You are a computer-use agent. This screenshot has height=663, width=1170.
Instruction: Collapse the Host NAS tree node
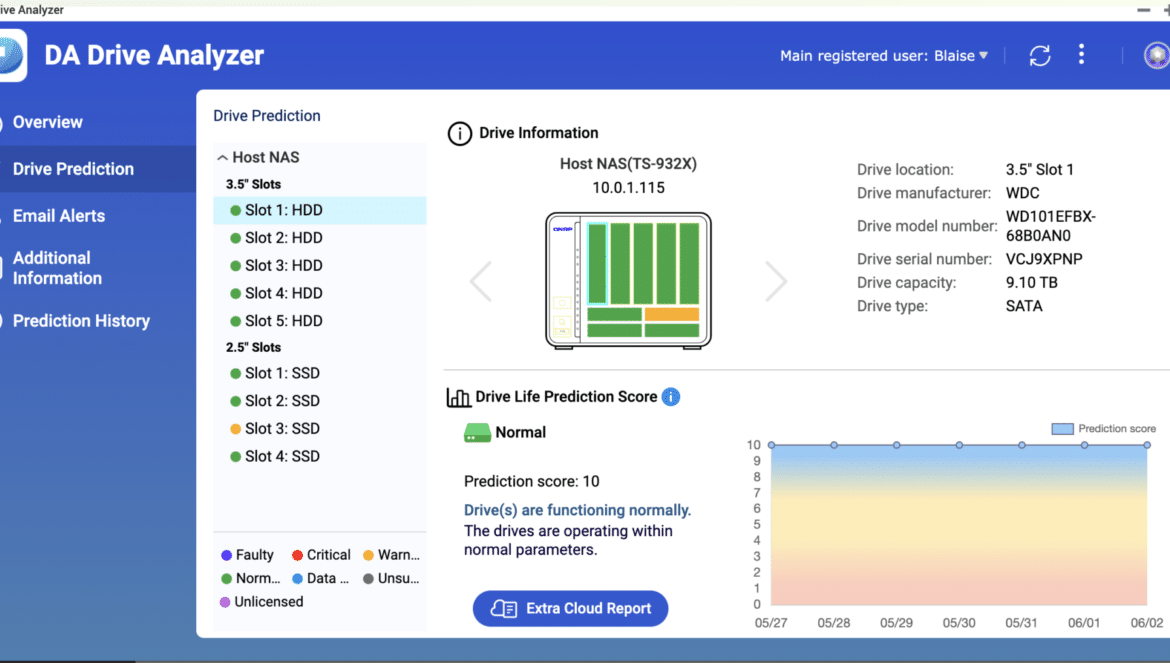point(222,157)
